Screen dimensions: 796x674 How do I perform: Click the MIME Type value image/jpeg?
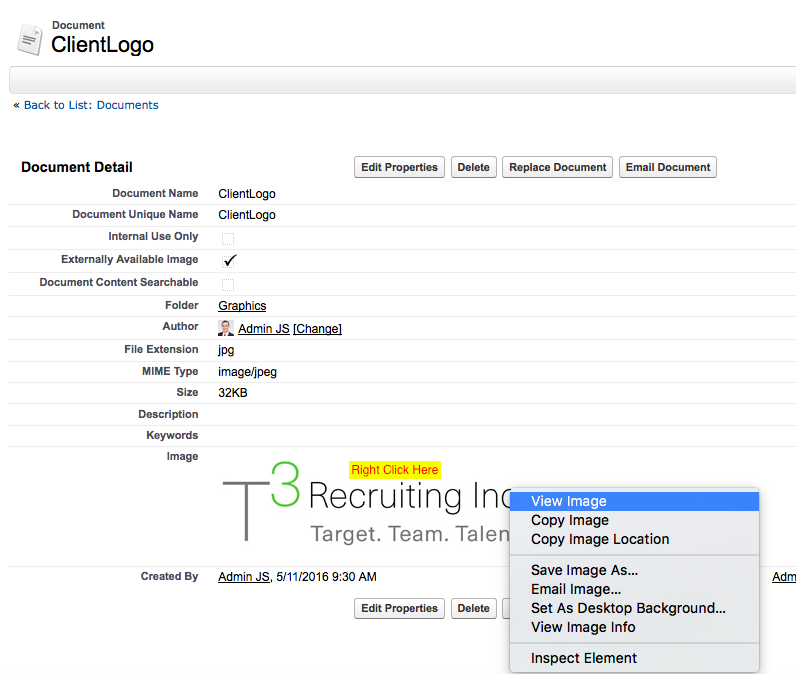point(247,372)
